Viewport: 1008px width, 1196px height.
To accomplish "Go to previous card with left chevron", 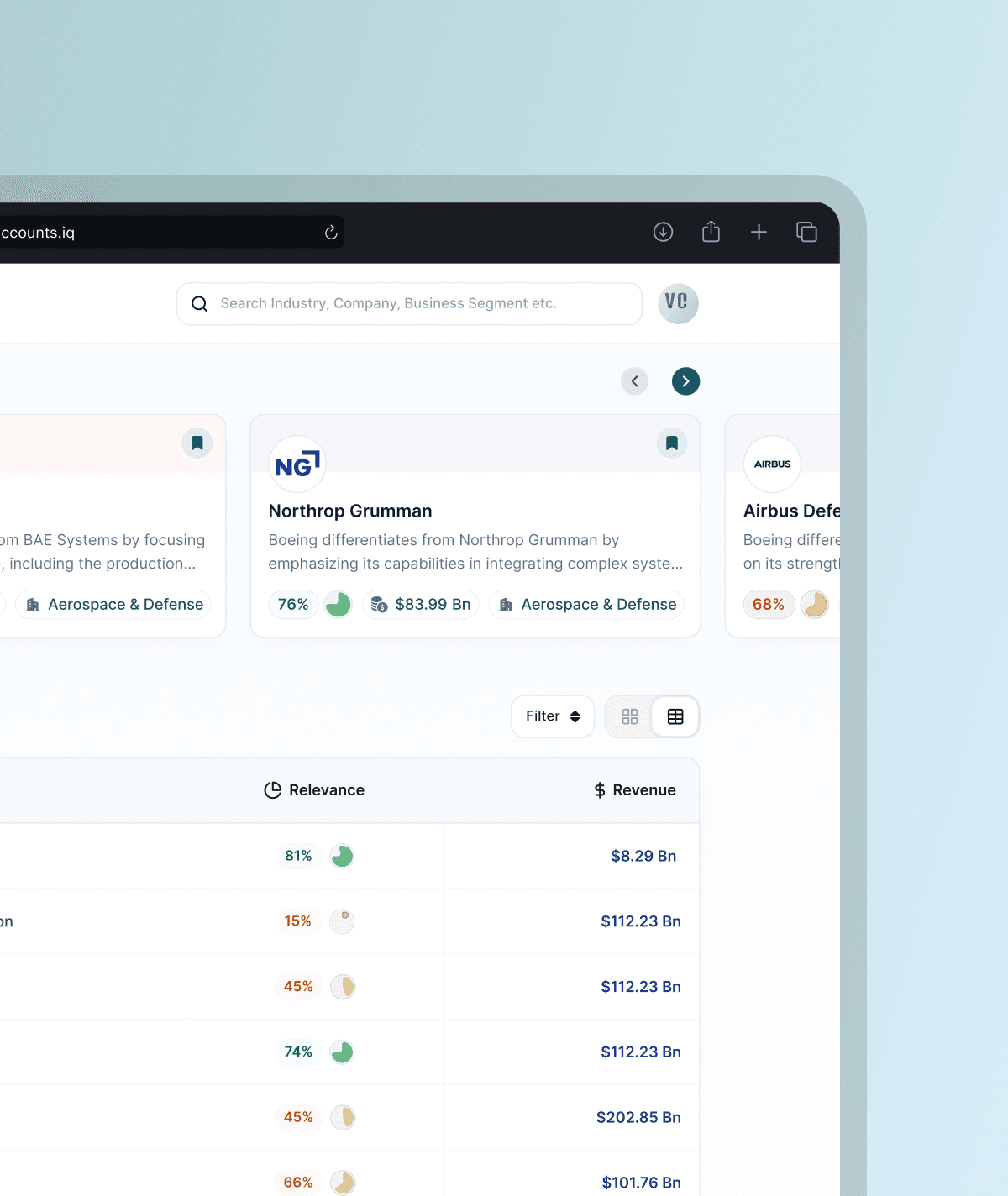I will (635, 381).
